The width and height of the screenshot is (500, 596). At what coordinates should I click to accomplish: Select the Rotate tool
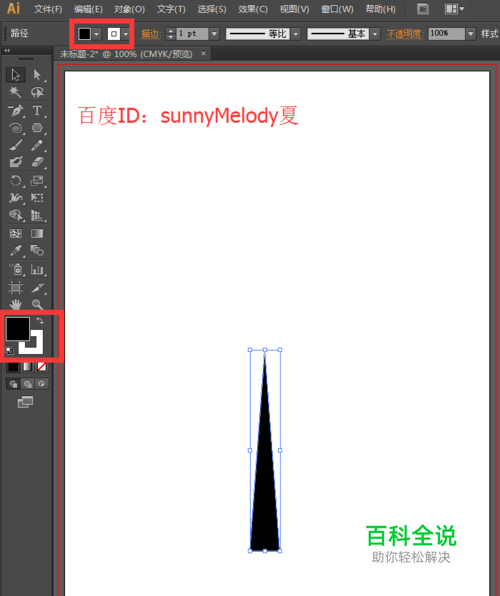pos(16,180)
